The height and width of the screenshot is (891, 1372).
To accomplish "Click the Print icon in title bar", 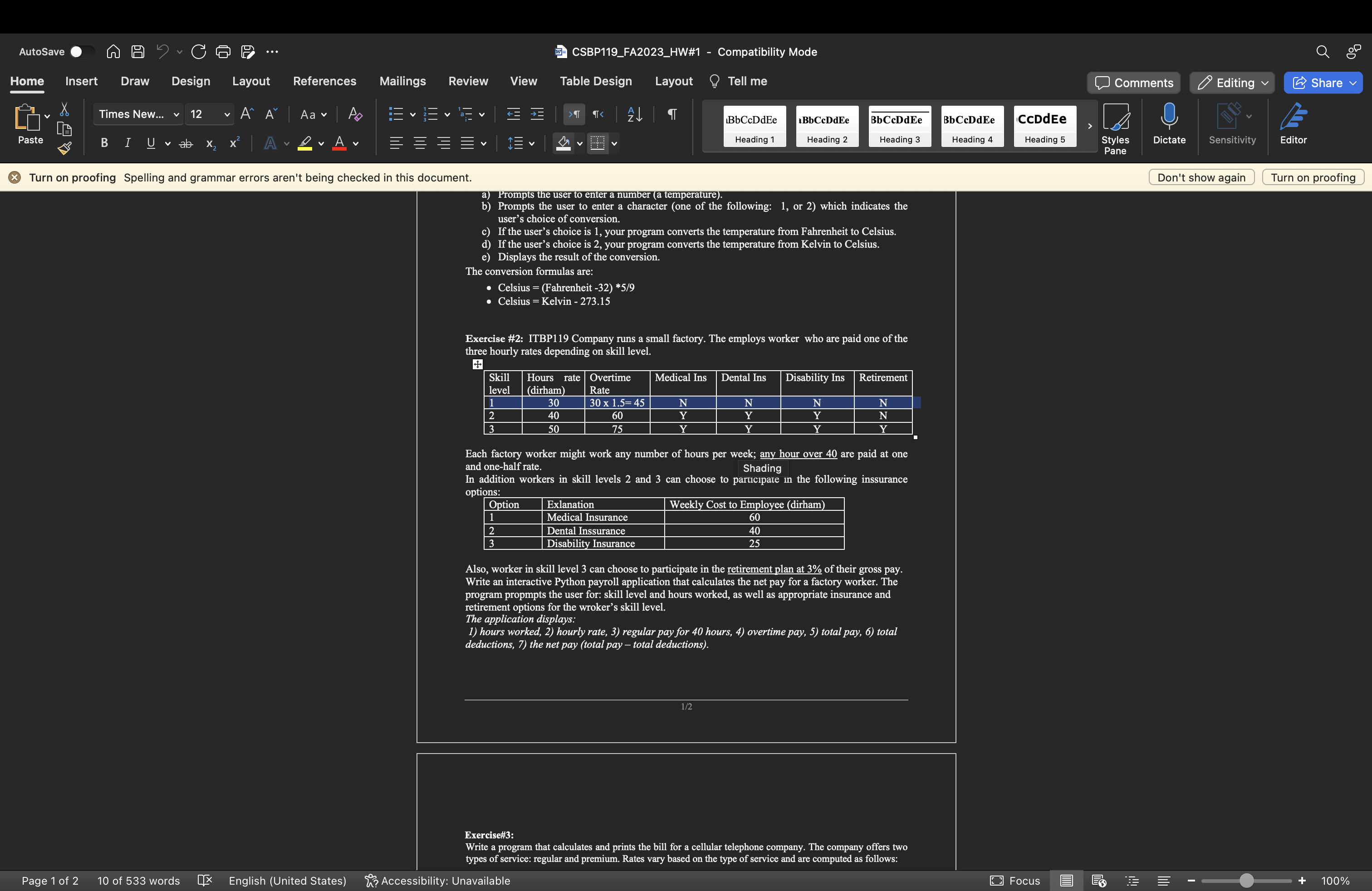I will [222, 52].
